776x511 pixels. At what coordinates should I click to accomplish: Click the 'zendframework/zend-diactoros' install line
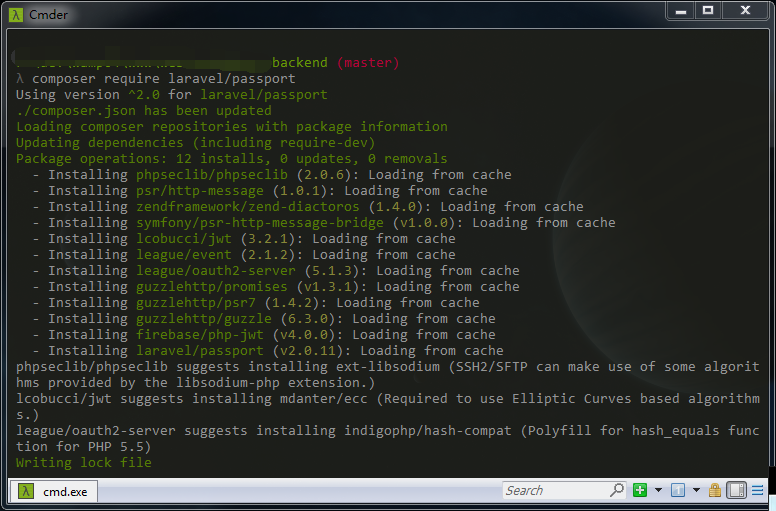[x=308, y=206]
